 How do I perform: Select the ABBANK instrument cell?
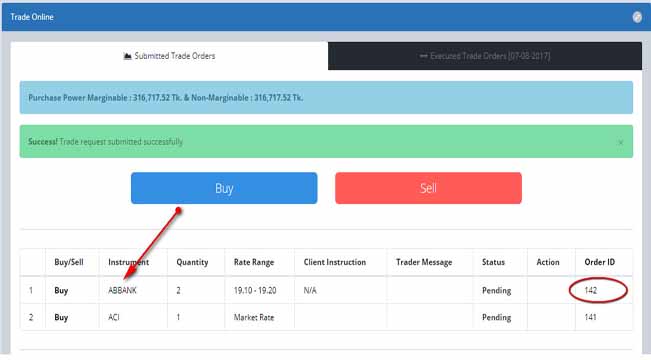[x=122, y=290]
